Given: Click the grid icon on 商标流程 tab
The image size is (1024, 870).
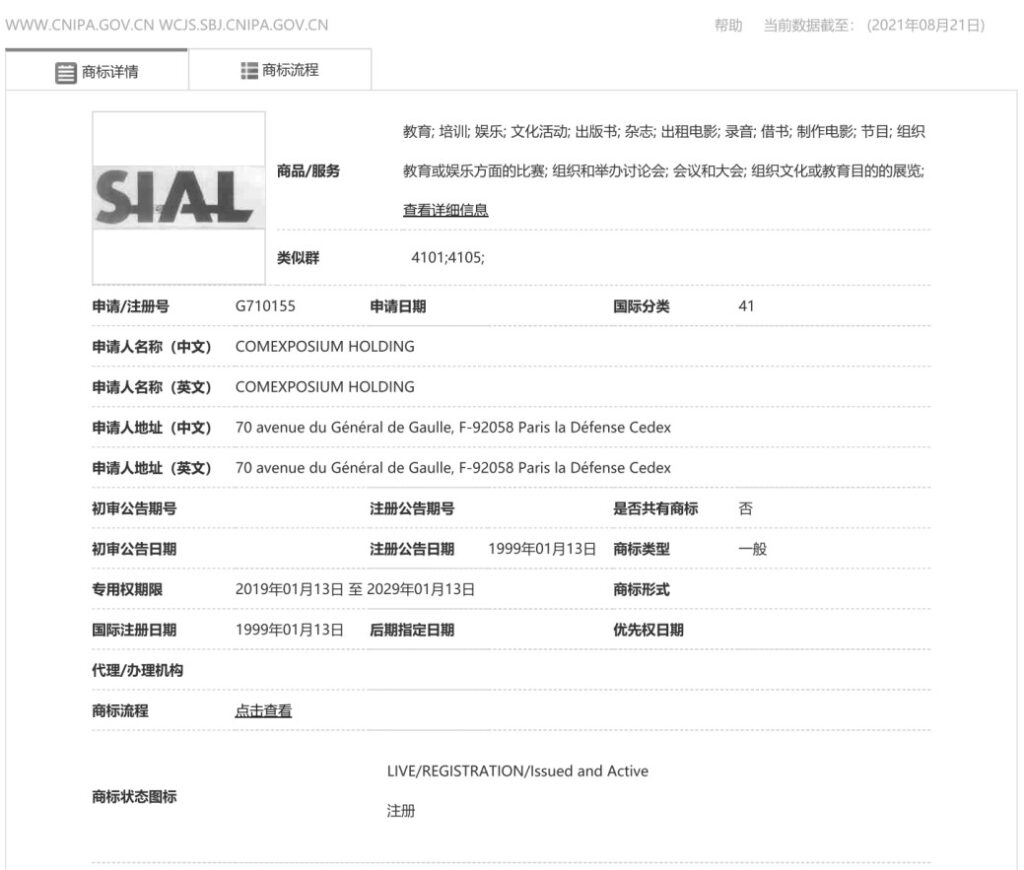Looking at the screenshot, I should coord(250,71).
